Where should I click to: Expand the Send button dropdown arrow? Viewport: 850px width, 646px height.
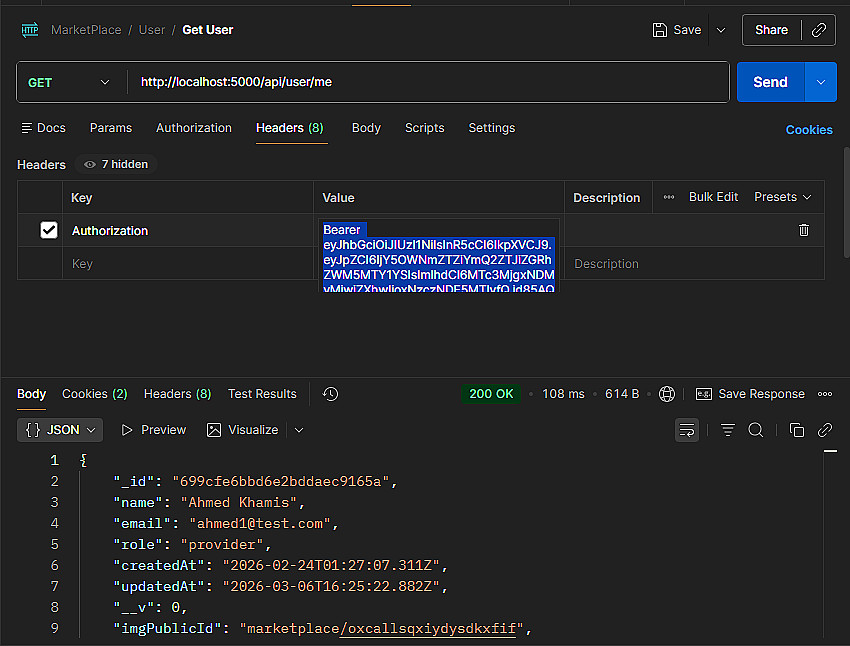pyautogui.click(x=821, y=82)
